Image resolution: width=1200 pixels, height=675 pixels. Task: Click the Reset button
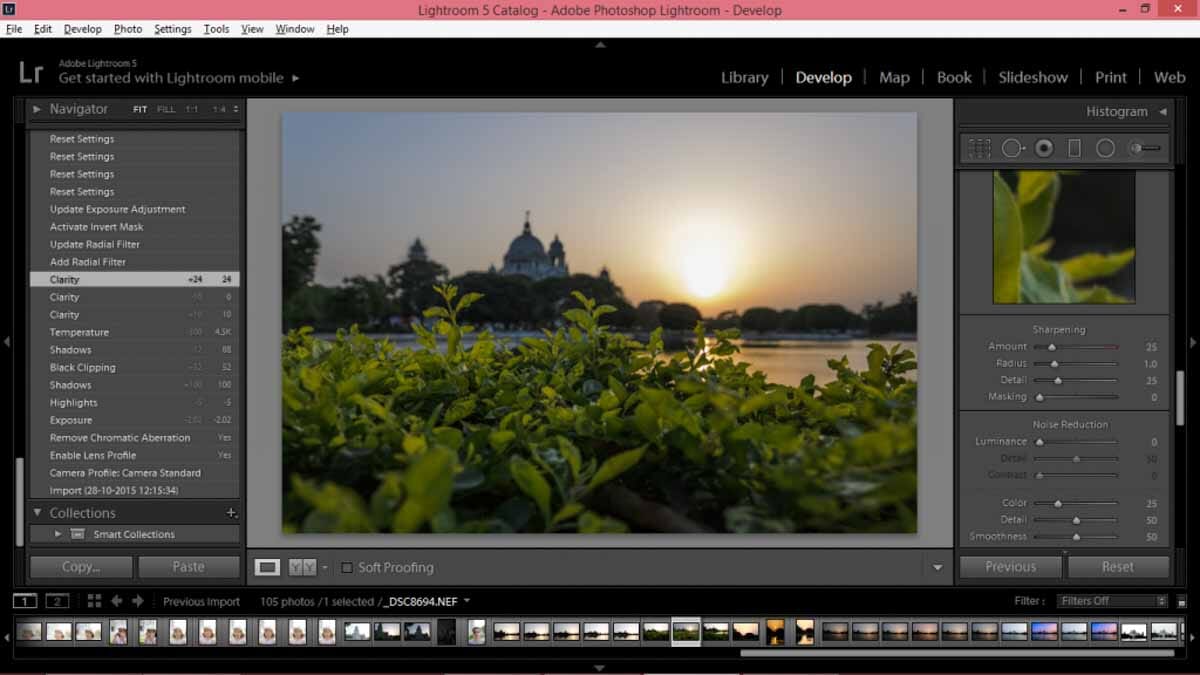point(1118,566)
